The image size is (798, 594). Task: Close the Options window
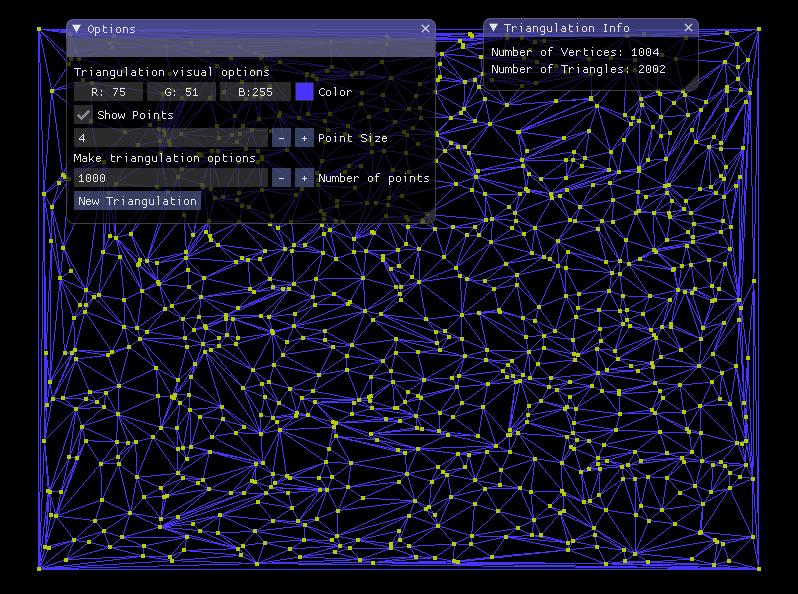pyautogui.click(x=425, y=29)
